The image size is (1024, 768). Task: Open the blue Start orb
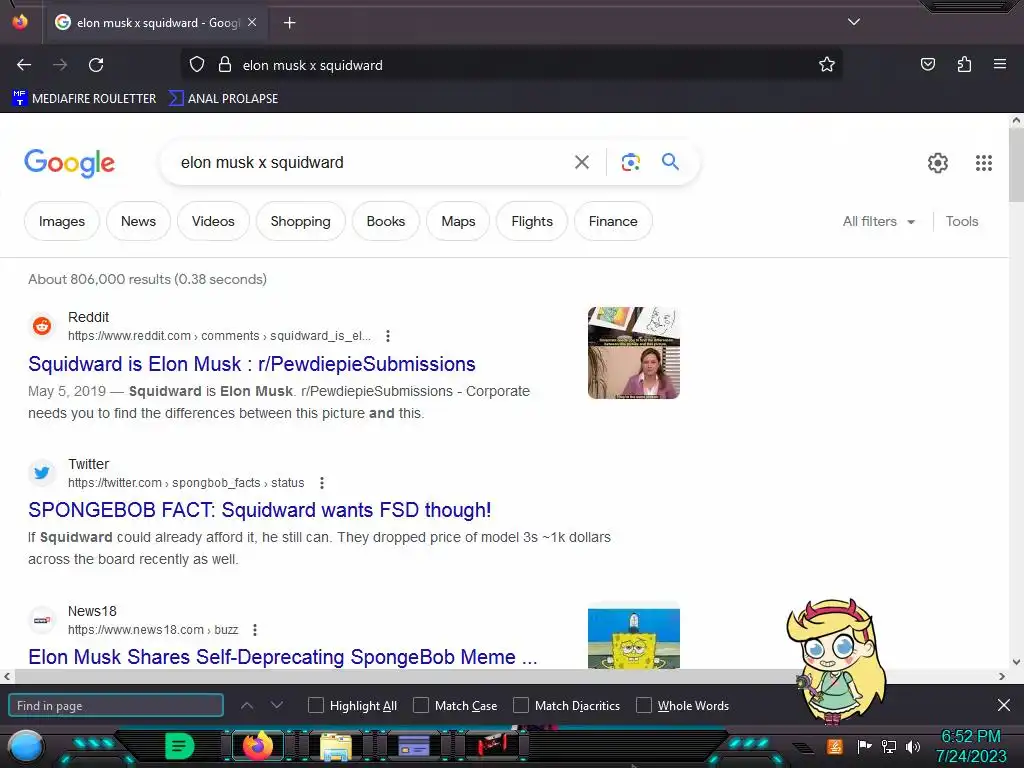pyautogui.click(x=25, y=748)
